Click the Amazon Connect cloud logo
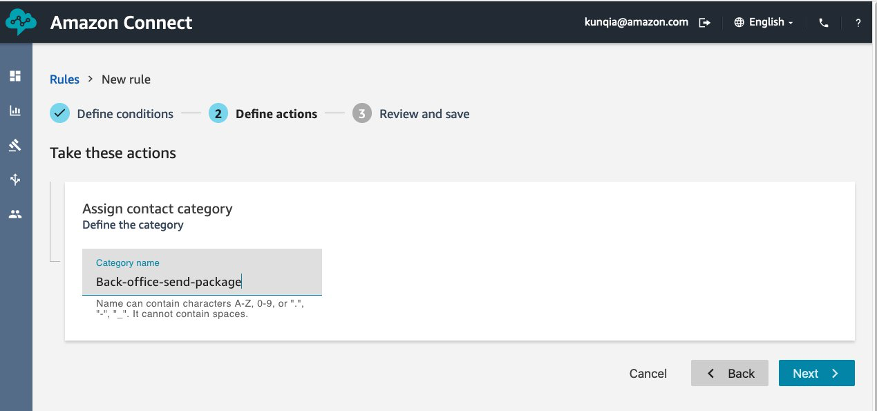The height and width of the screenshot is (412, 877). (21, 22)
